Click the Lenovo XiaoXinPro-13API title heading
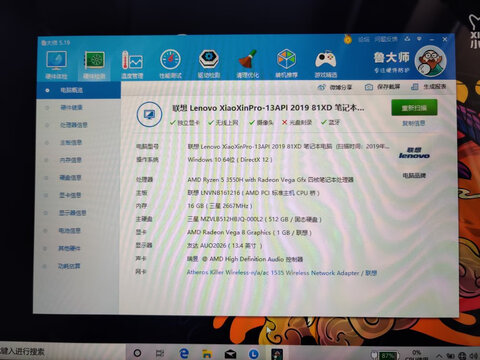 pyautogui.click(x=268, y=108)
